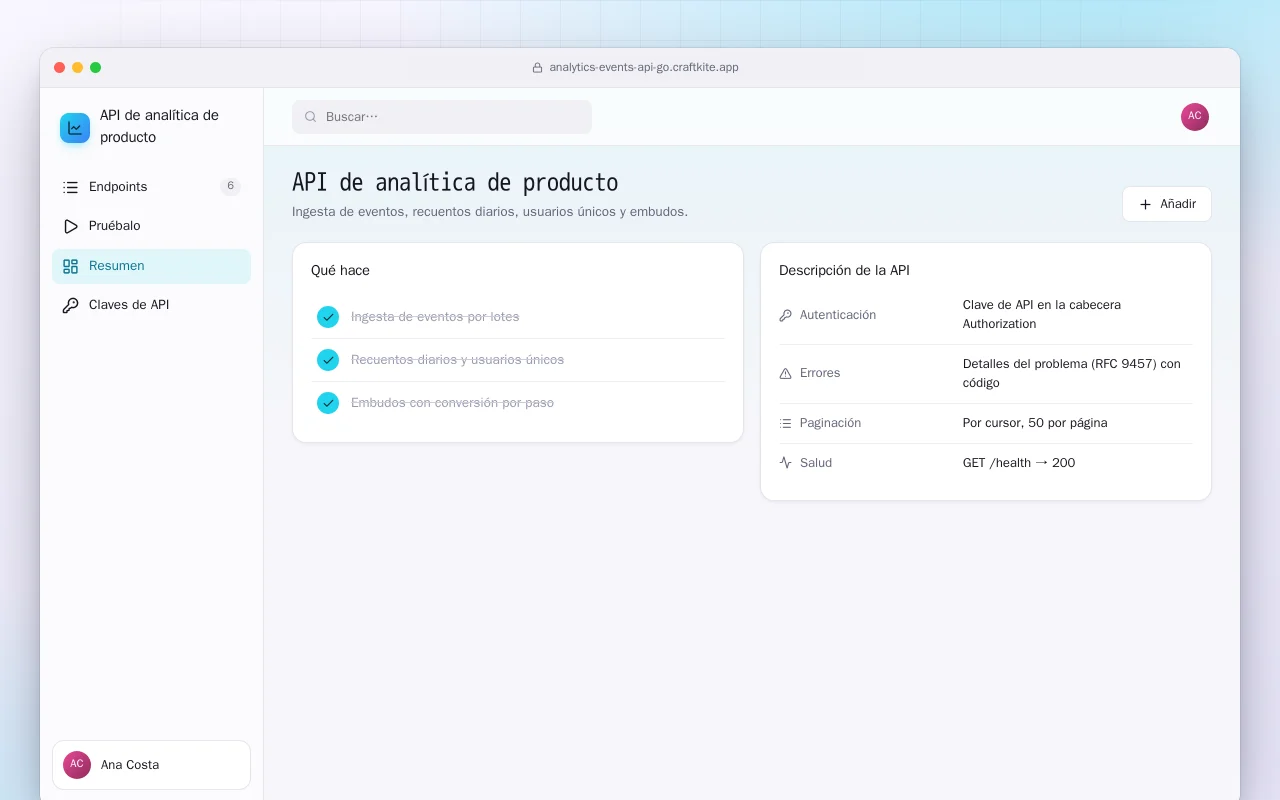The width and height of the screenshot is (1280, 800).
Task: Click the Endpoints count badge 6
Action: [230, 186]
